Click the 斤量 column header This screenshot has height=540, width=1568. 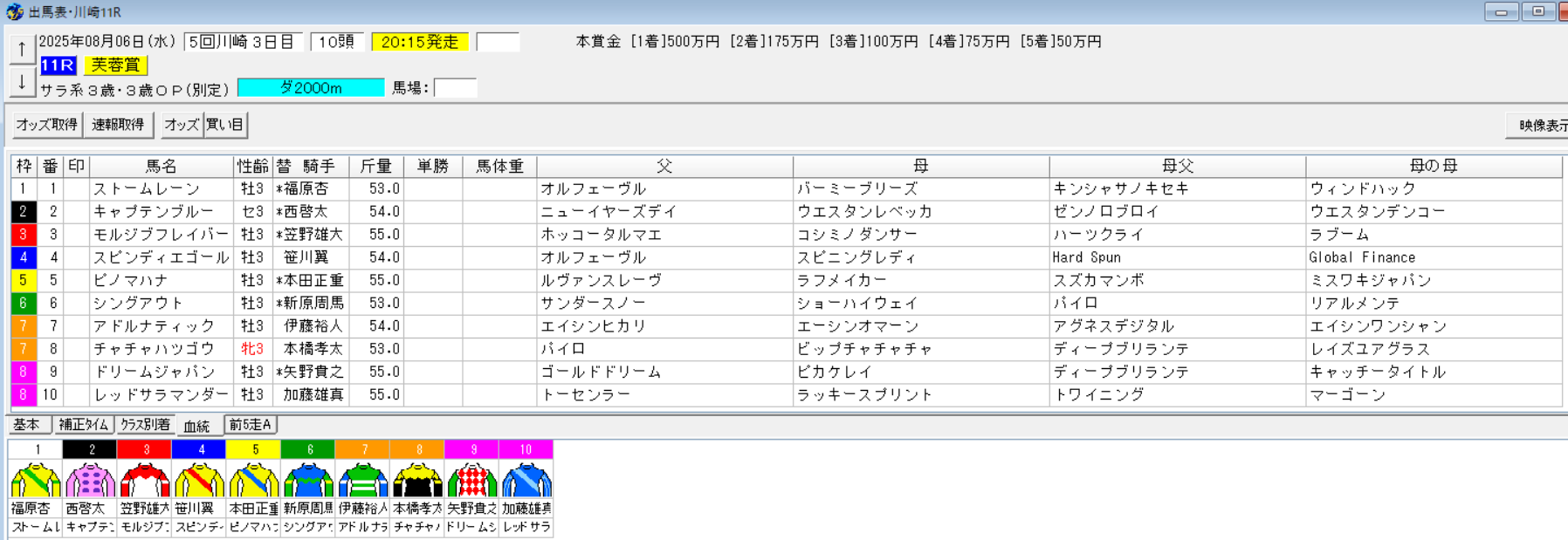click(376, 166)
